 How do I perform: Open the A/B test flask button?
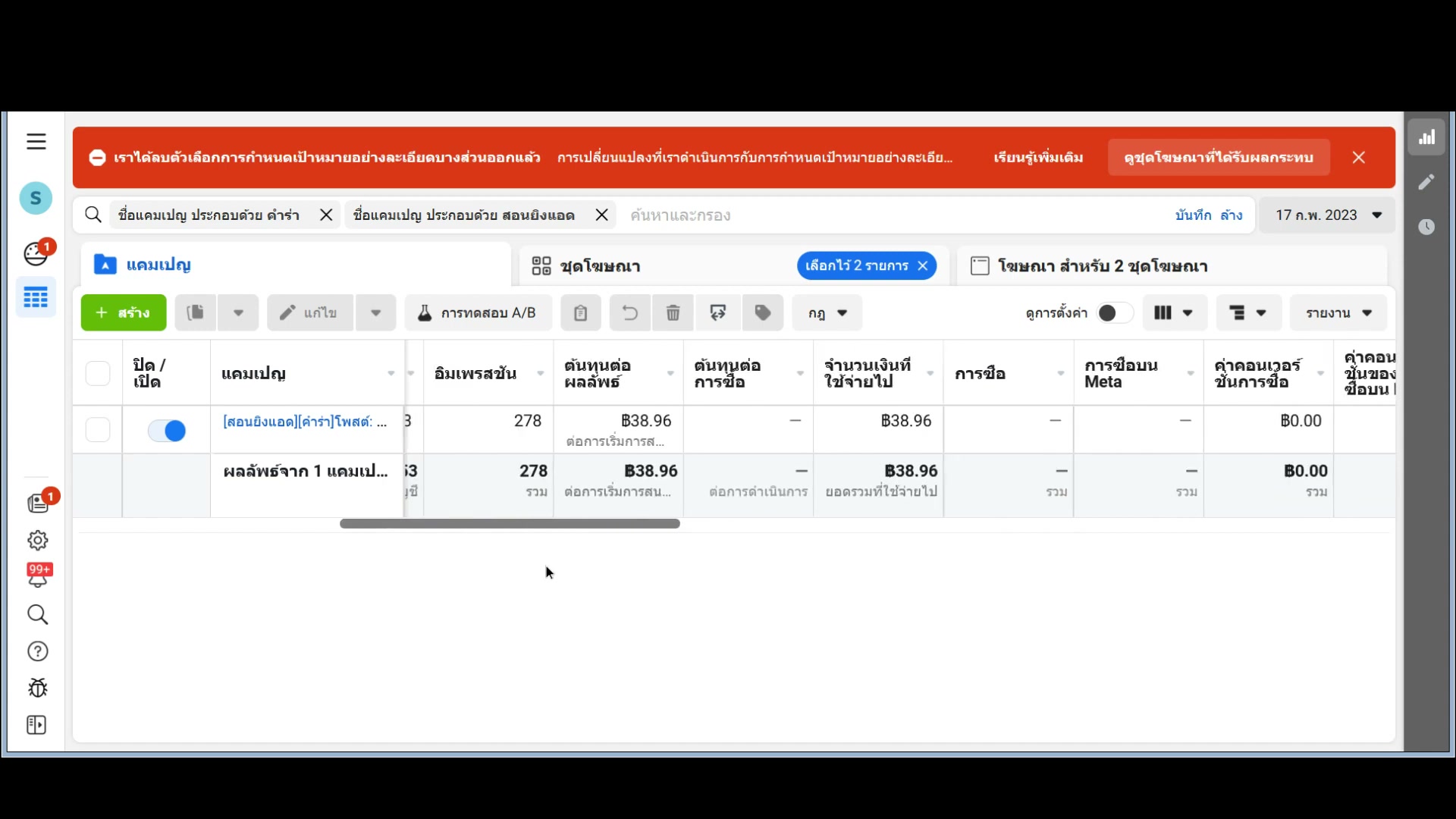click(x=478, y=313)
